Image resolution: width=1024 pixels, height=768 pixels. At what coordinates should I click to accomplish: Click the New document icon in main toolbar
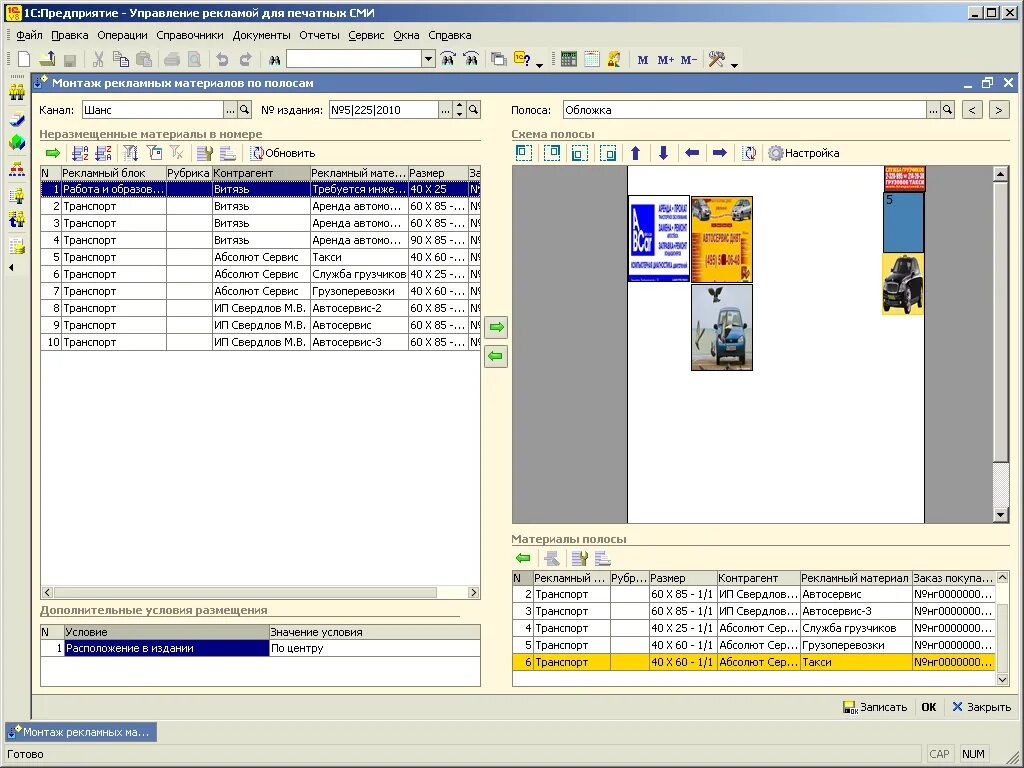pyautogui.click(x=24, y=59)
